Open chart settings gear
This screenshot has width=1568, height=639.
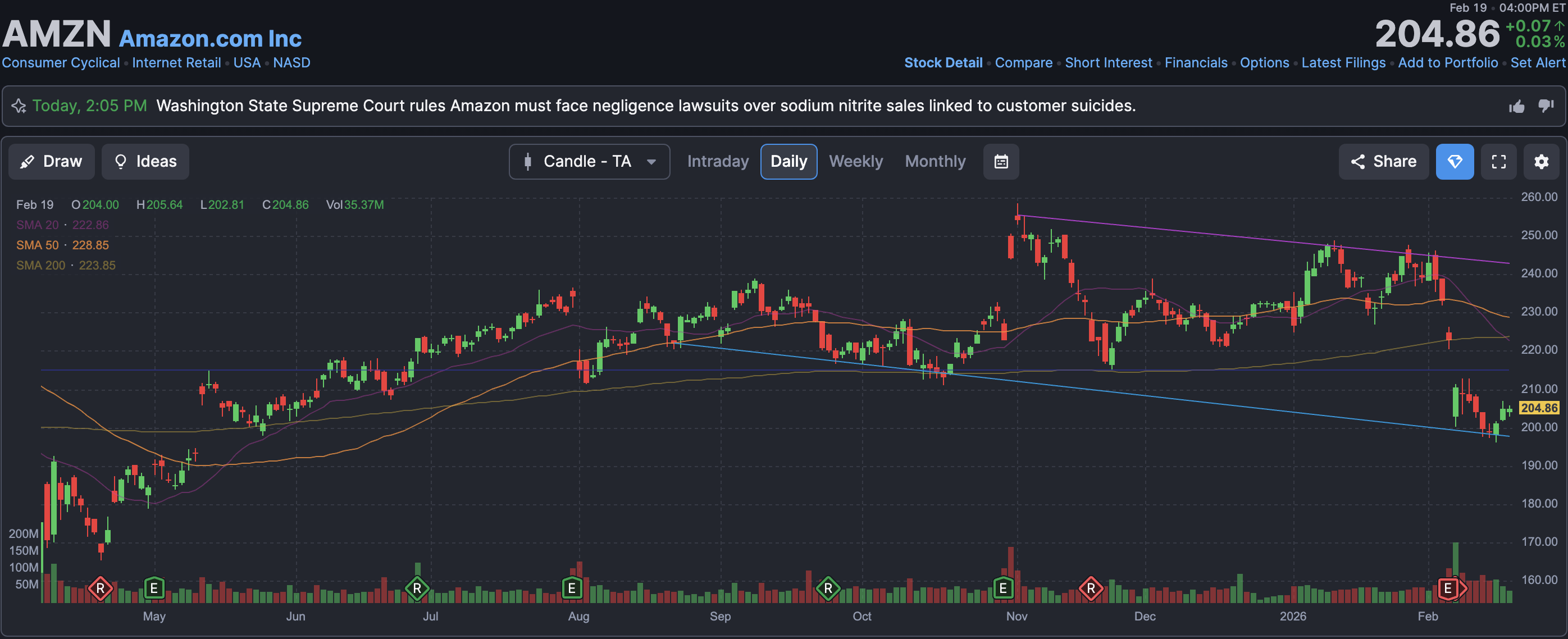(1540, 161)
